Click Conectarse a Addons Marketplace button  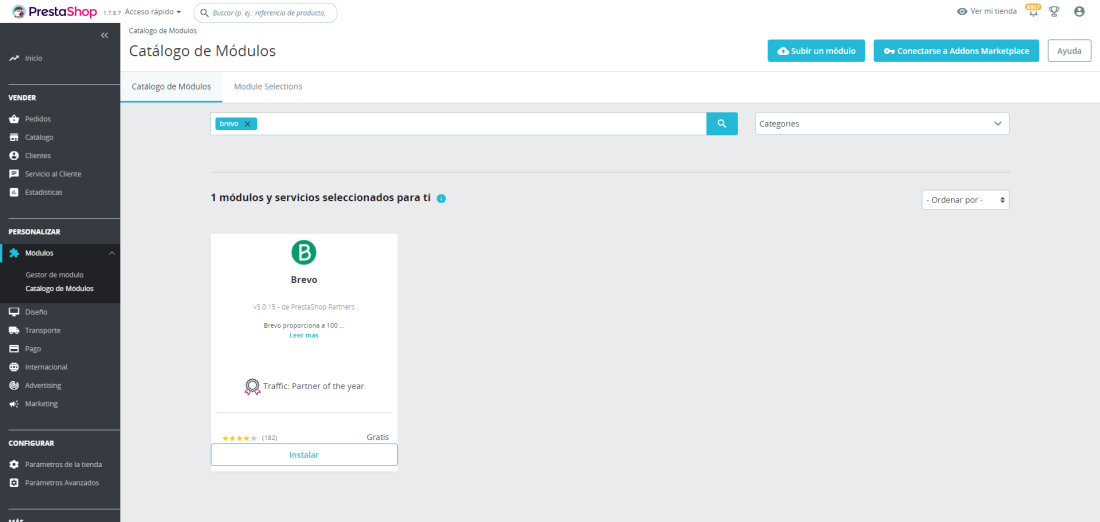click(956, 51)
